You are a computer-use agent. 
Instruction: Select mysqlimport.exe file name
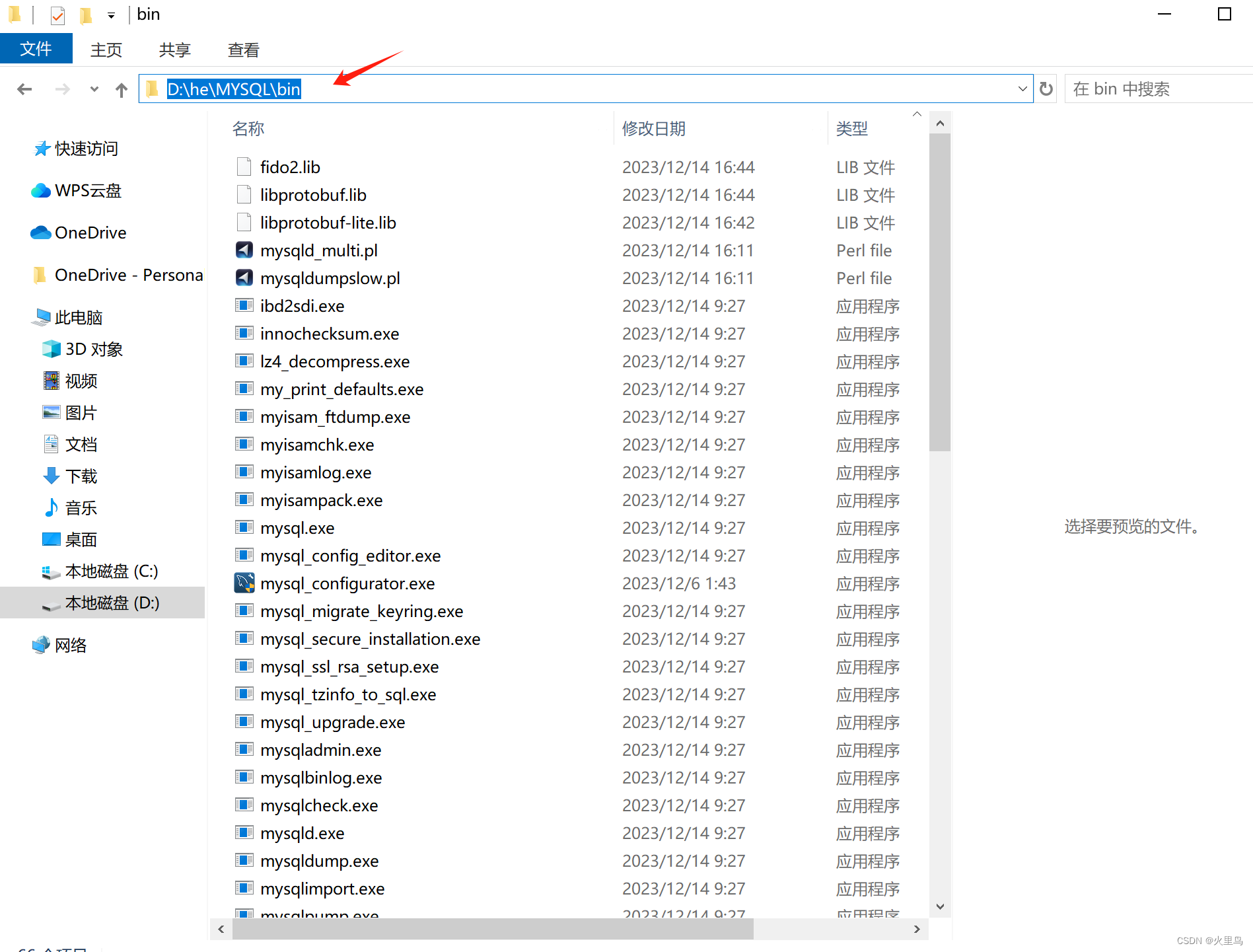[322, 889]
